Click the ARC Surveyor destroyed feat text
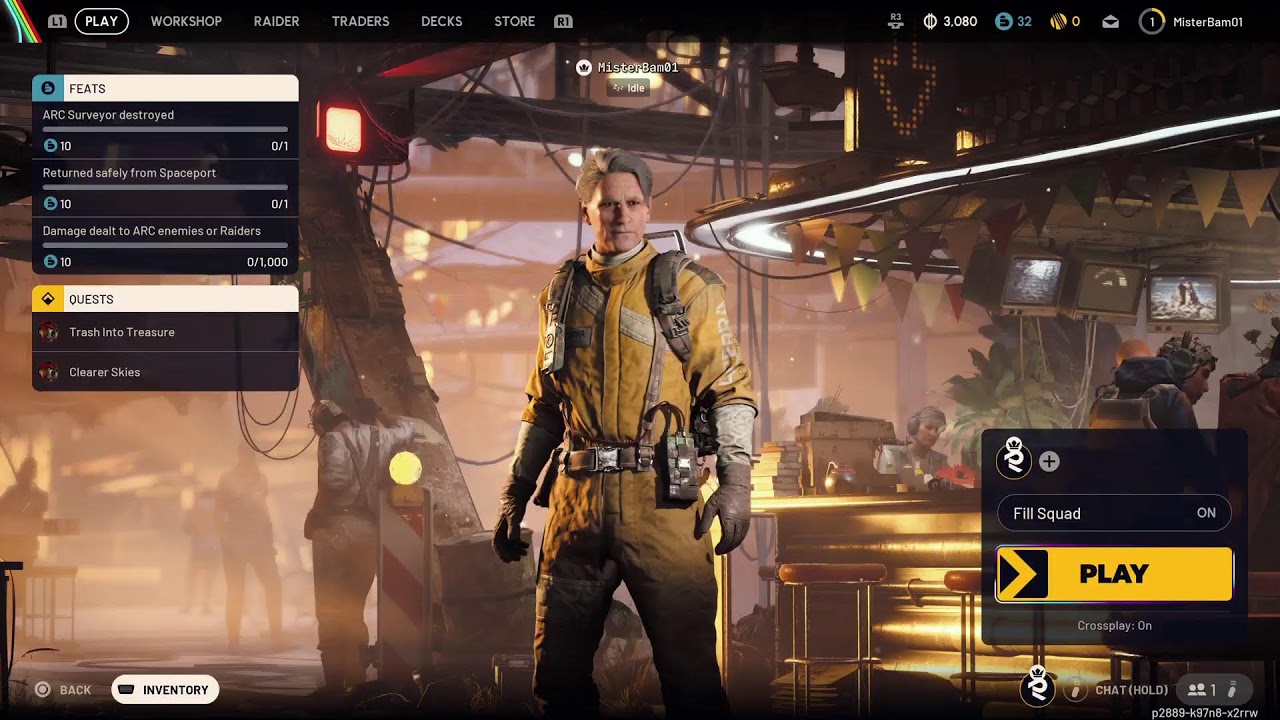 point(108,115)
